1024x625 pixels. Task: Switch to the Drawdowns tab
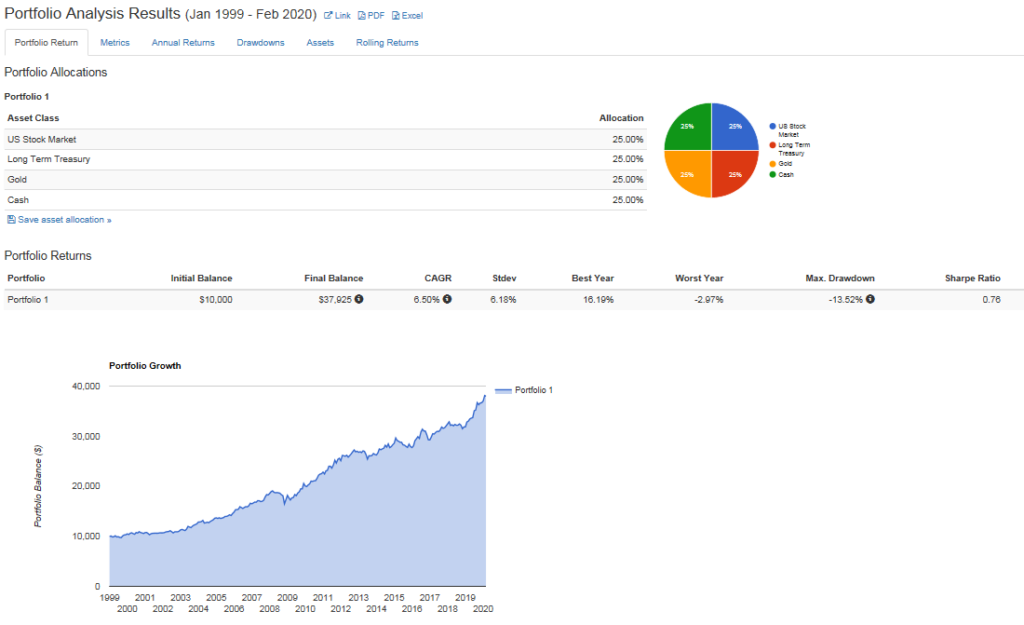pos(260,42)
